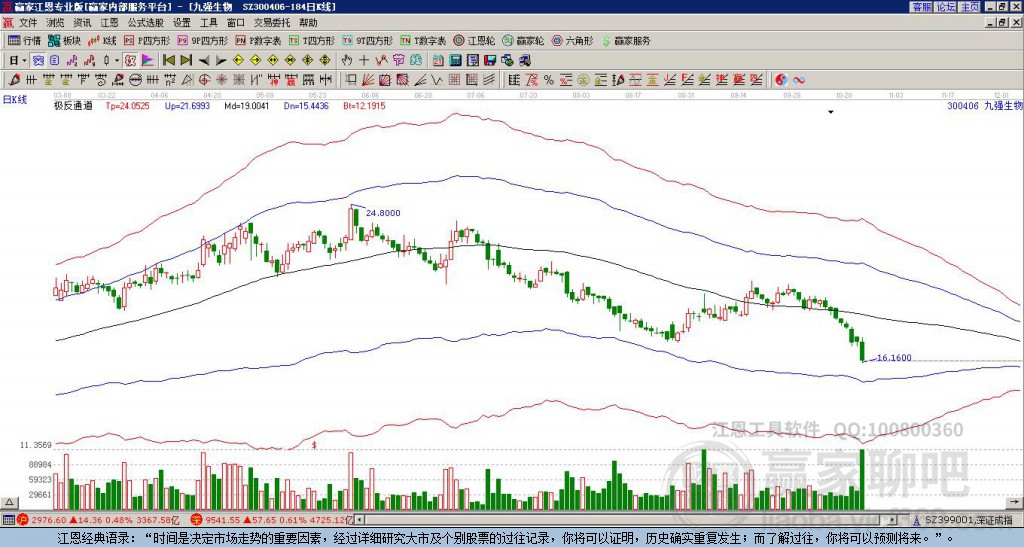The width and height of the screenshot is (1024, 548).
Task: Click the colorful flag chart icon
Action: tap(148, 60)
